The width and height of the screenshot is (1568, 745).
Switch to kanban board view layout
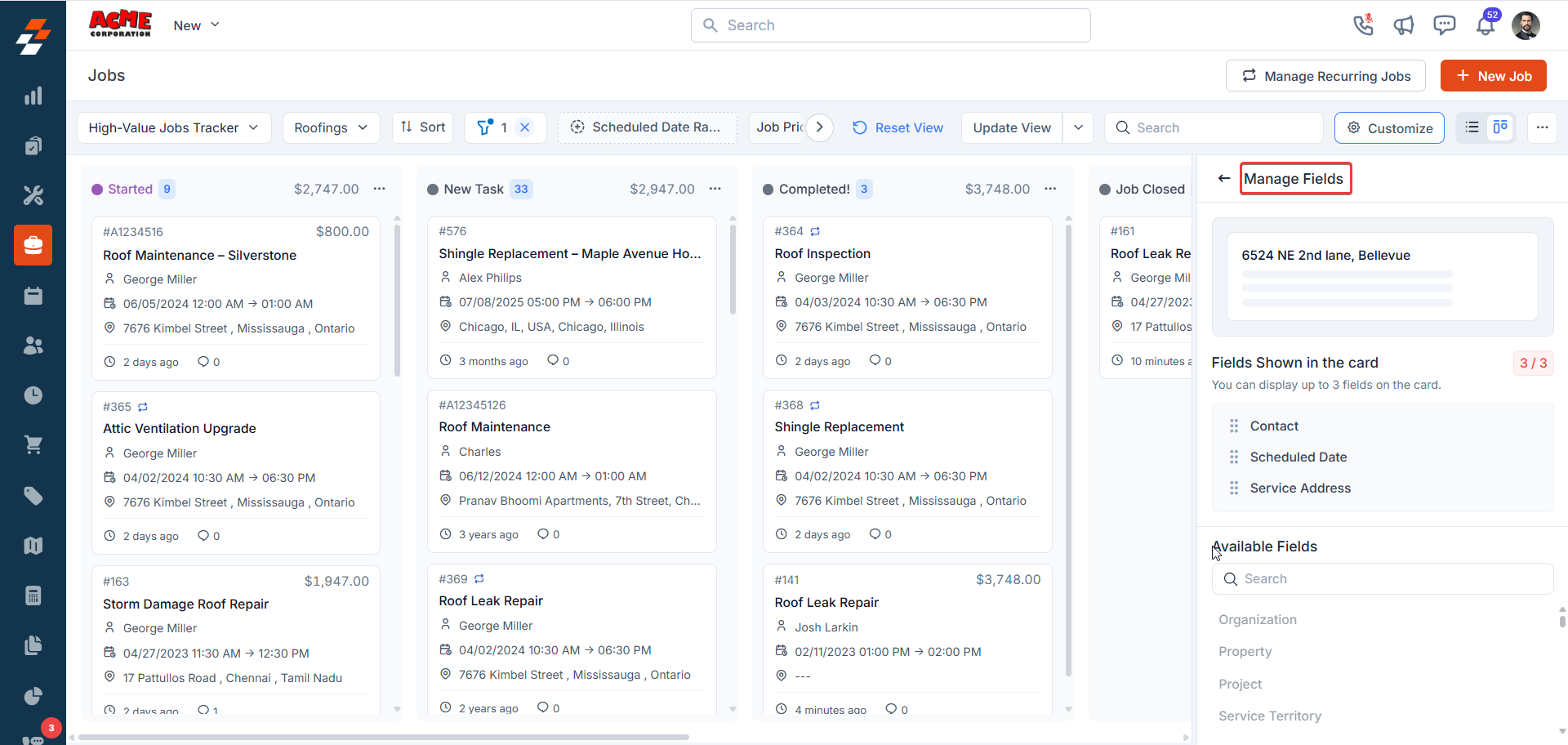pyautogui.click(x=1500, y=127)
